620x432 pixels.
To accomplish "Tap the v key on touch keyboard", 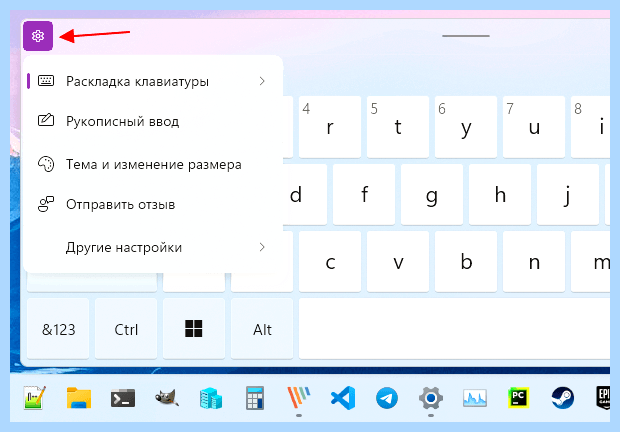I will pos(398,262).
